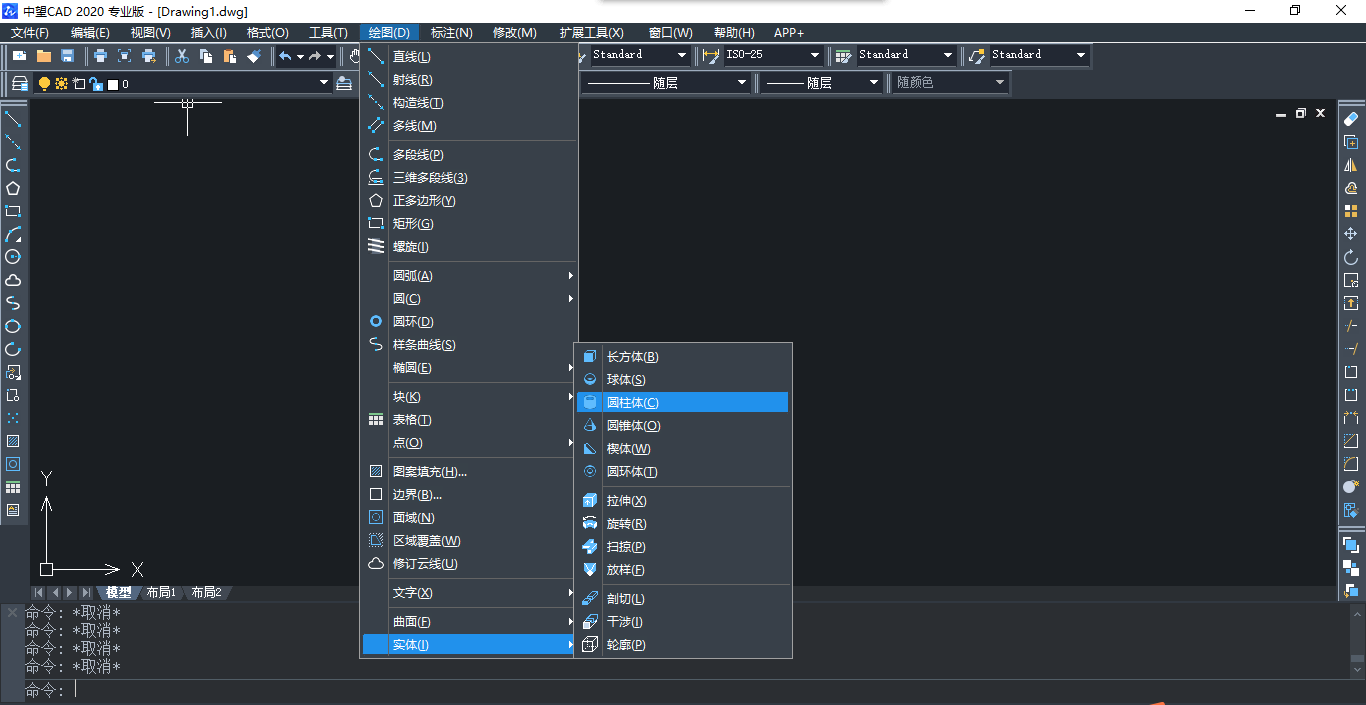Switch to the 布局1 layout tab
Image resolution: width=1366 pixels, height=705 pixels.
tap(161, 592)
